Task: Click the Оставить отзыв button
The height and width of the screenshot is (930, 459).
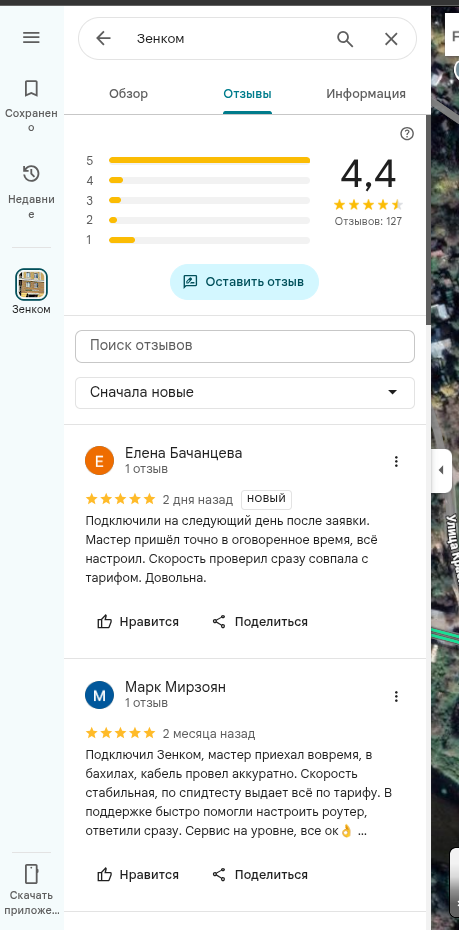Action: 244,282
